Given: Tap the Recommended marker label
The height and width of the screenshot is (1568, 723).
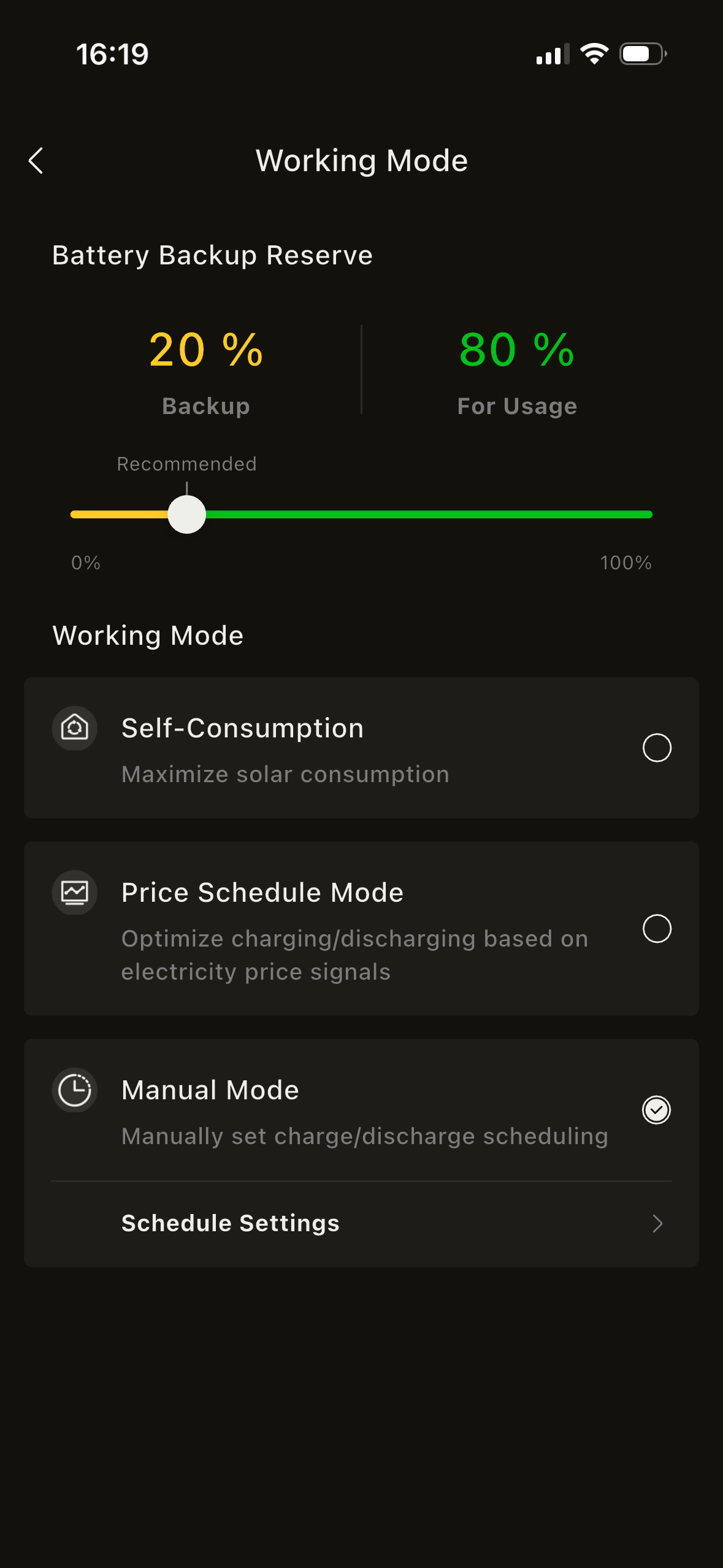Looking at the screenshot, I should pos(187,464).
